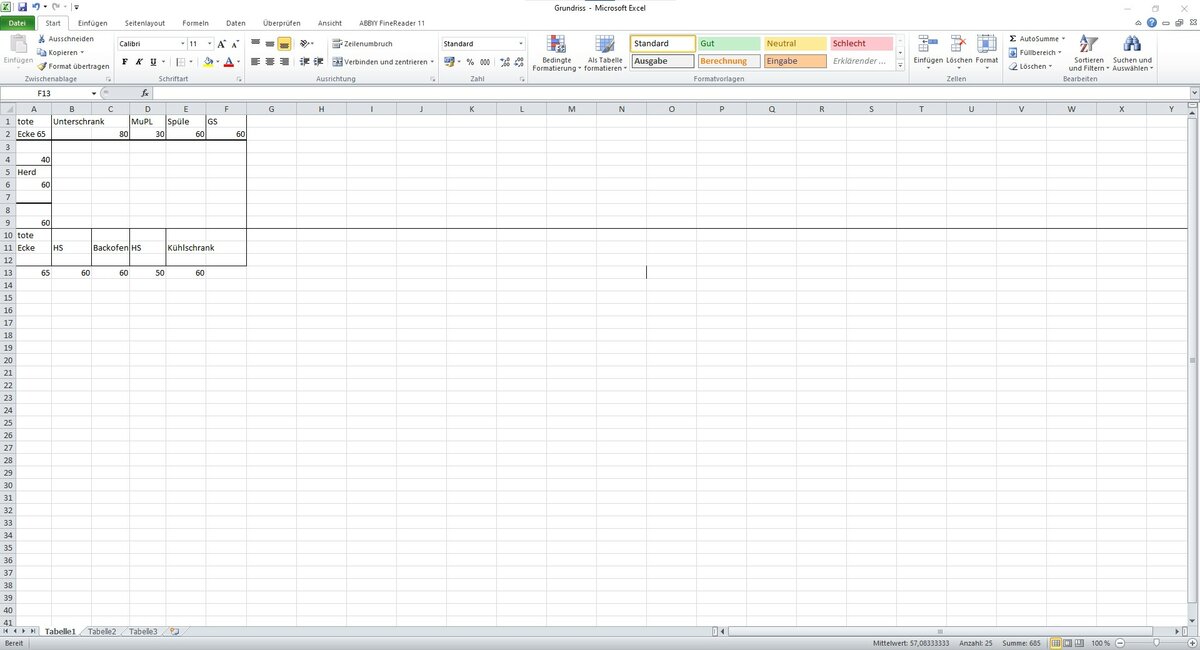Click the zoom slider handle
The width and height of the screenshot is (1200, 650).
point(1156,643)
